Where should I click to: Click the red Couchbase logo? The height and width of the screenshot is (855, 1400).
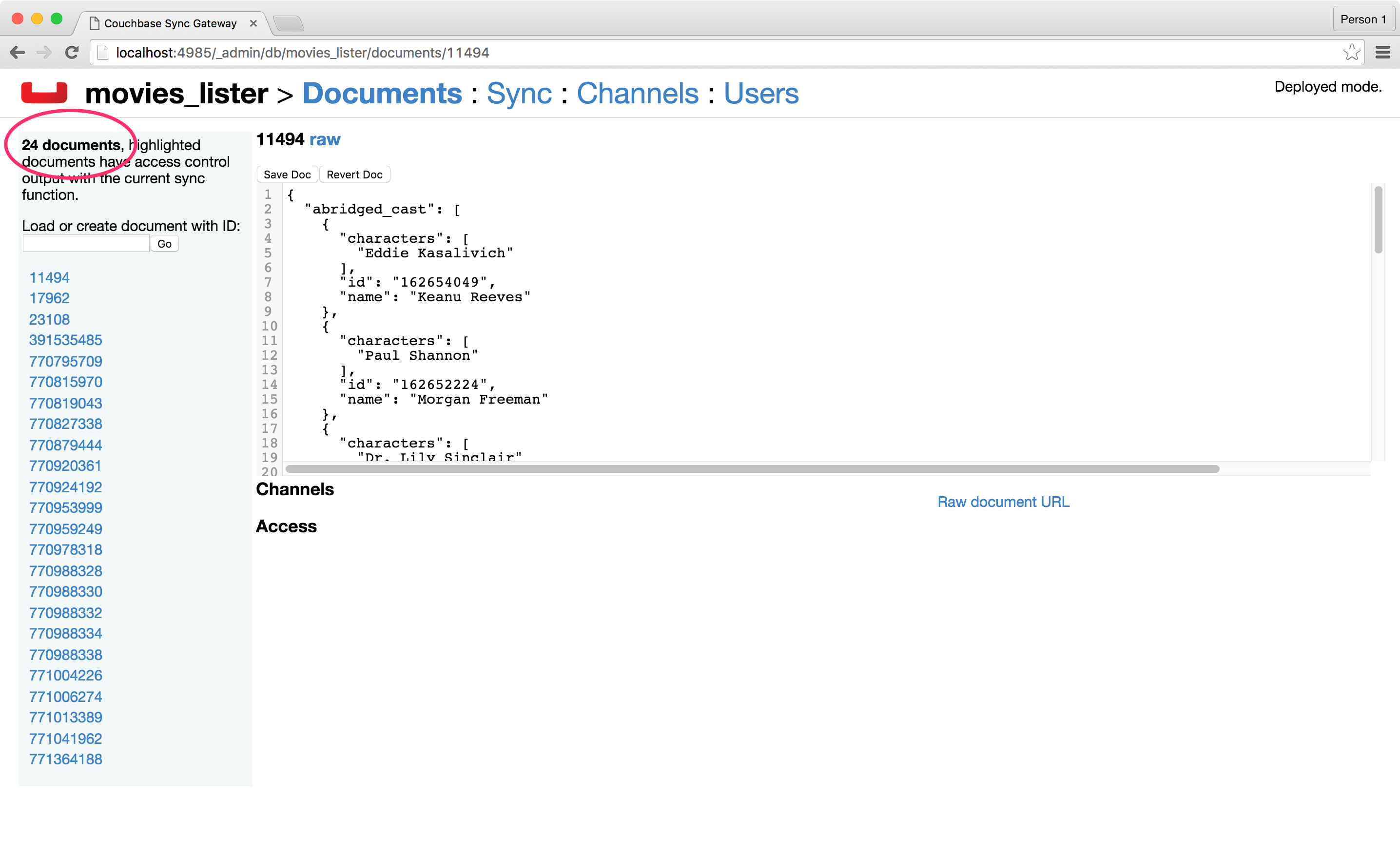coord(44,93)
